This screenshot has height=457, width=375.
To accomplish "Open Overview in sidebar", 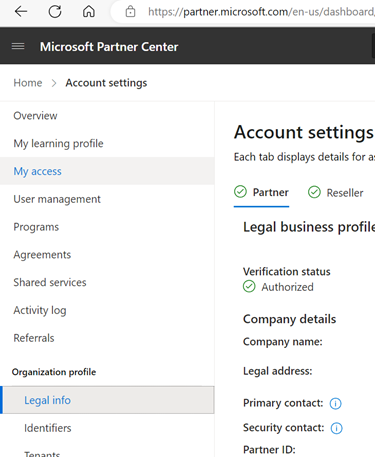I will tap(107, 116).
